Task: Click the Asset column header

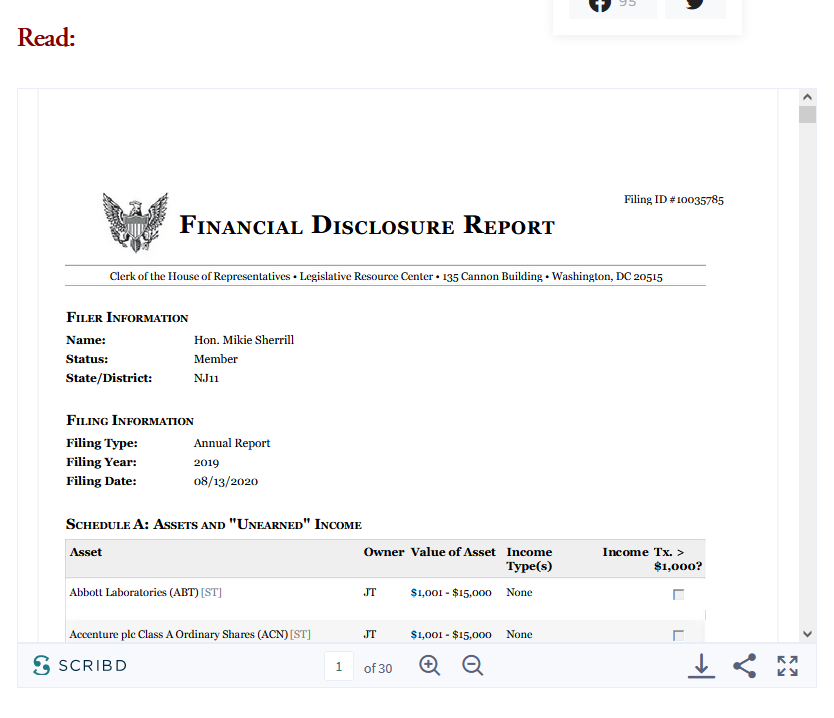Action: [86, 552]
